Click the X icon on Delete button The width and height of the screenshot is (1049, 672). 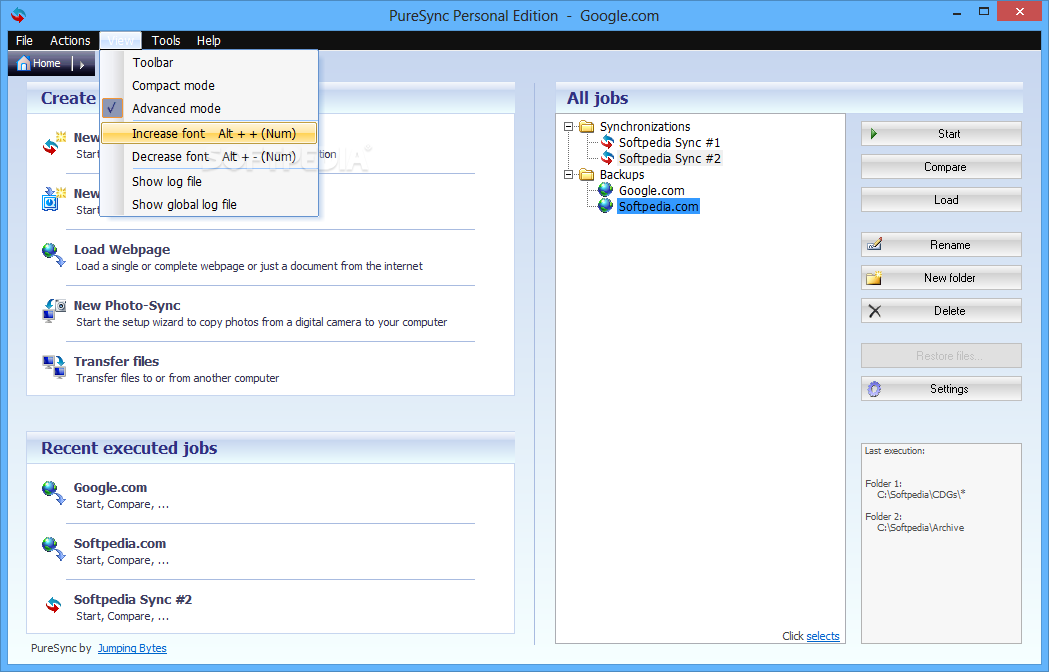tap(874, 311)
